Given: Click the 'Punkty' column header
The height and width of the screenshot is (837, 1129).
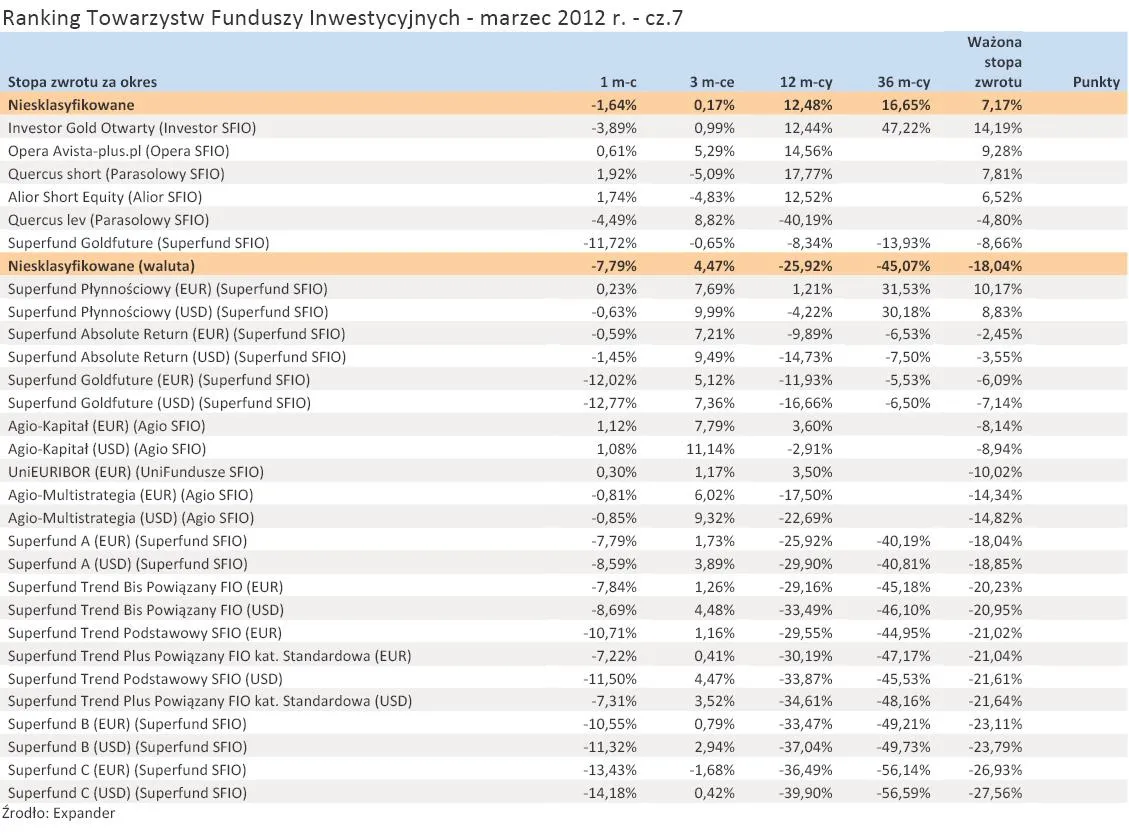Looking at the screenshot, I should (x=1097, y=82).
